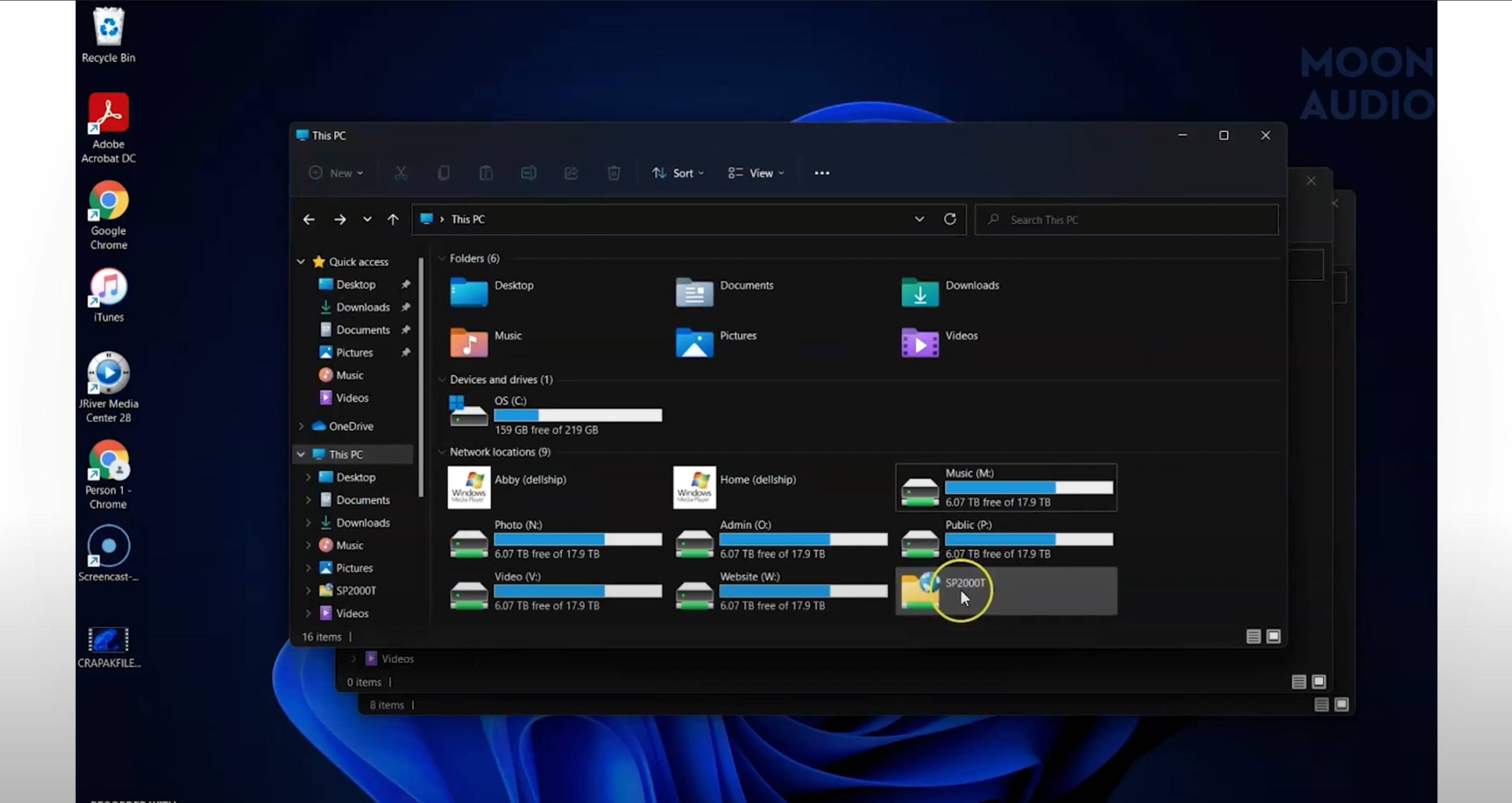The width and height of the screenshot is (1512, 803).
Task: Open Videos under Quick access
Action: pos(352,397)
